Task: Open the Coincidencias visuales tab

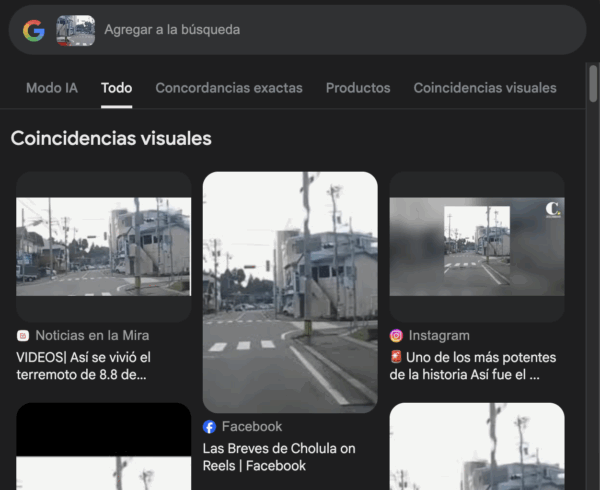Action: [485, 88]
